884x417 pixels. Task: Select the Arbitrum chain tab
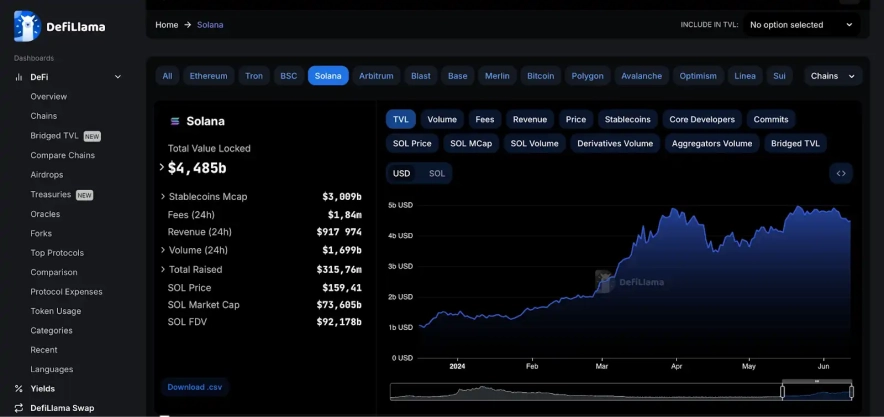click(x=376, y=76)
